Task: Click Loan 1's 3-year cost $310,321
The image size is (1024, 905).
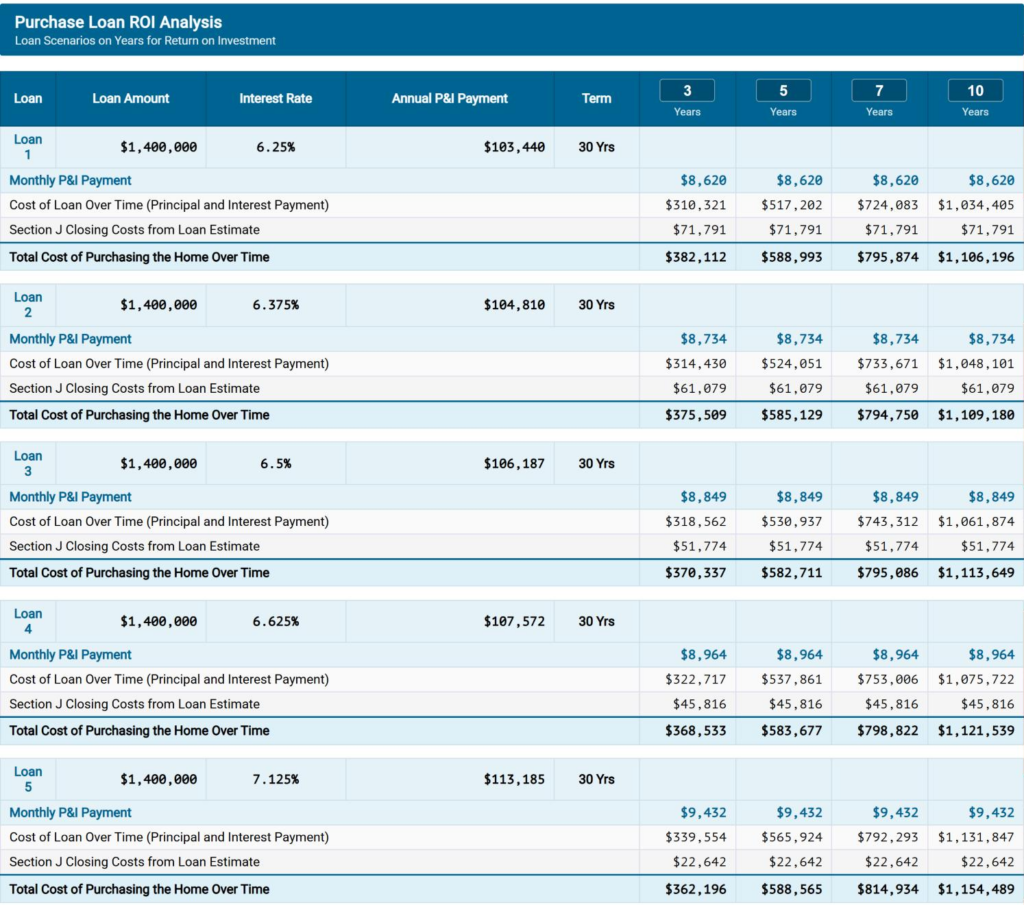Action: 696,205
